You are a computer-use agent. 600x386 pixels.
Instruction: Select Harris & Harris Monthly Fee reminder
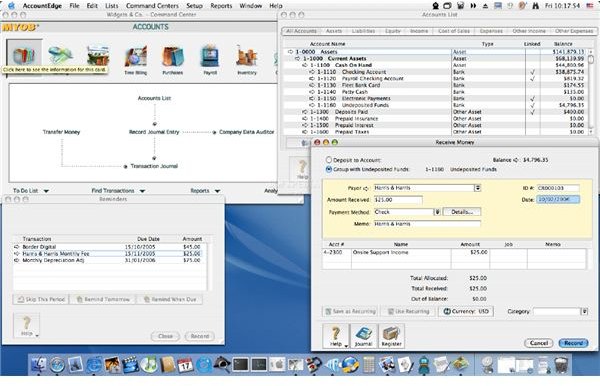(x=110, y=254)
